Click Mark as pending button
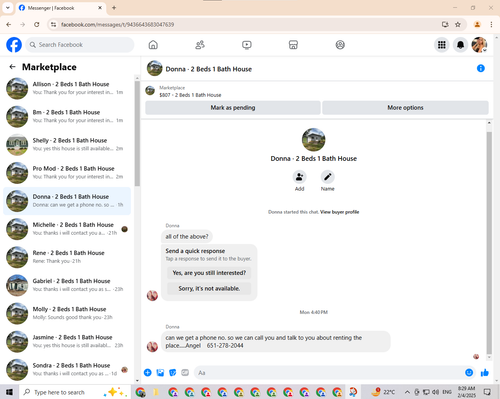 pos(233,108)
